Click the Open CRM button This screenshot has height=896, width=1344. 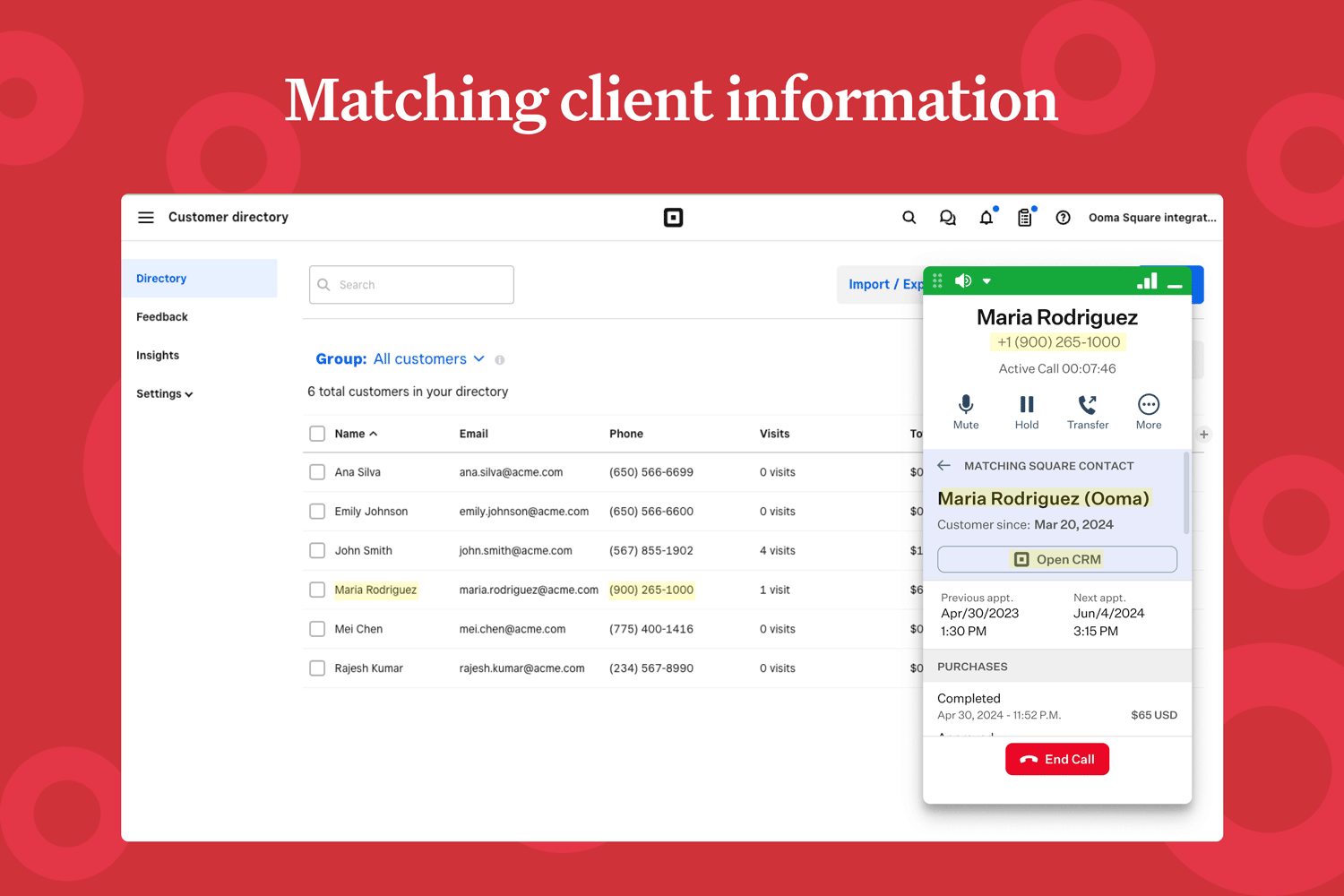1057,559
